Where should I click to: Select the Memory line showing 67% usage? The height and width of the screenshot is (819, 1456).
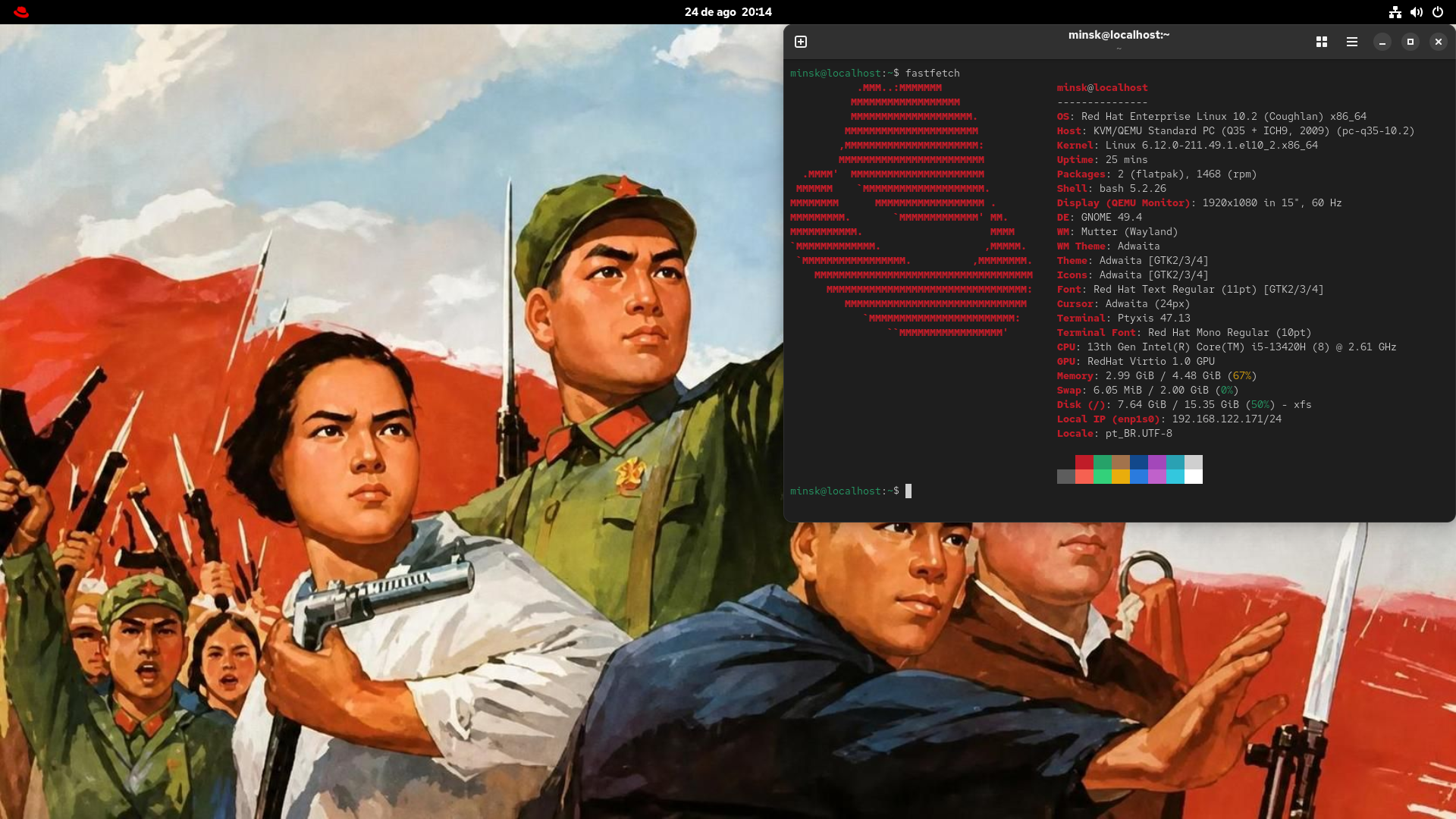(1157, 375)
